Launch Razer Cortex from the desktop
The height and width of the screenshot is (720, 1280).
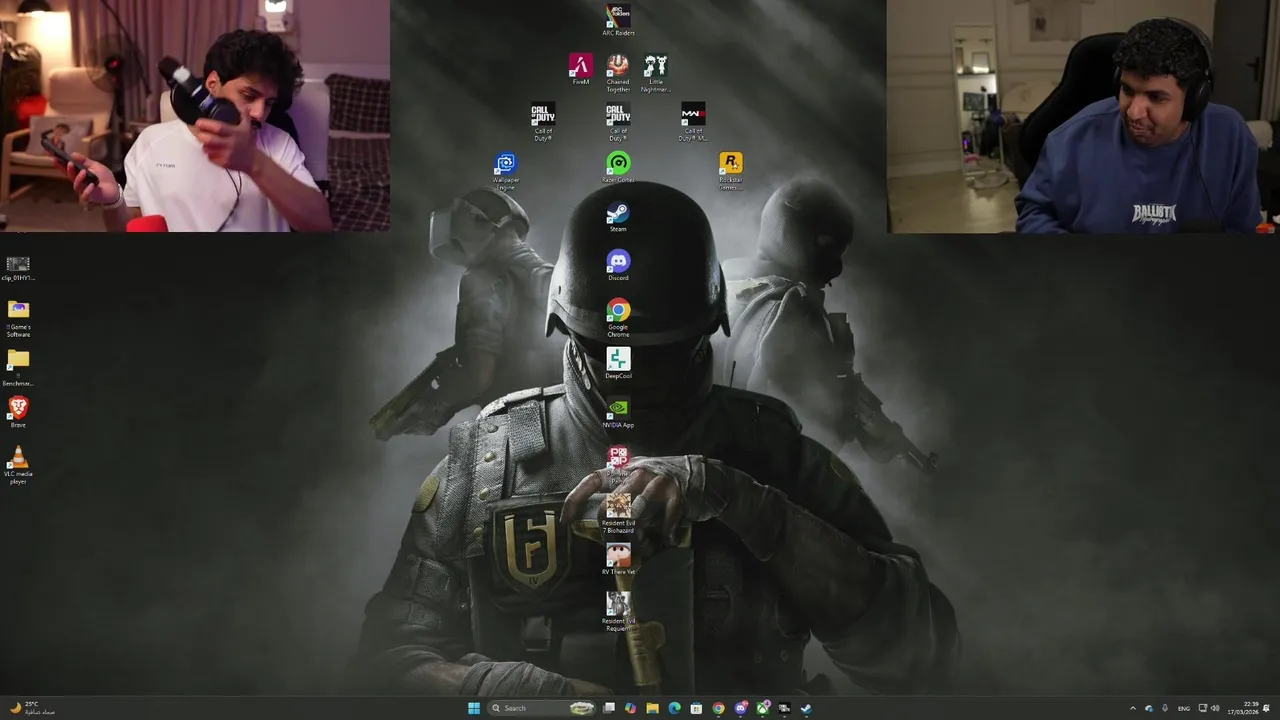tap(618, 167)
